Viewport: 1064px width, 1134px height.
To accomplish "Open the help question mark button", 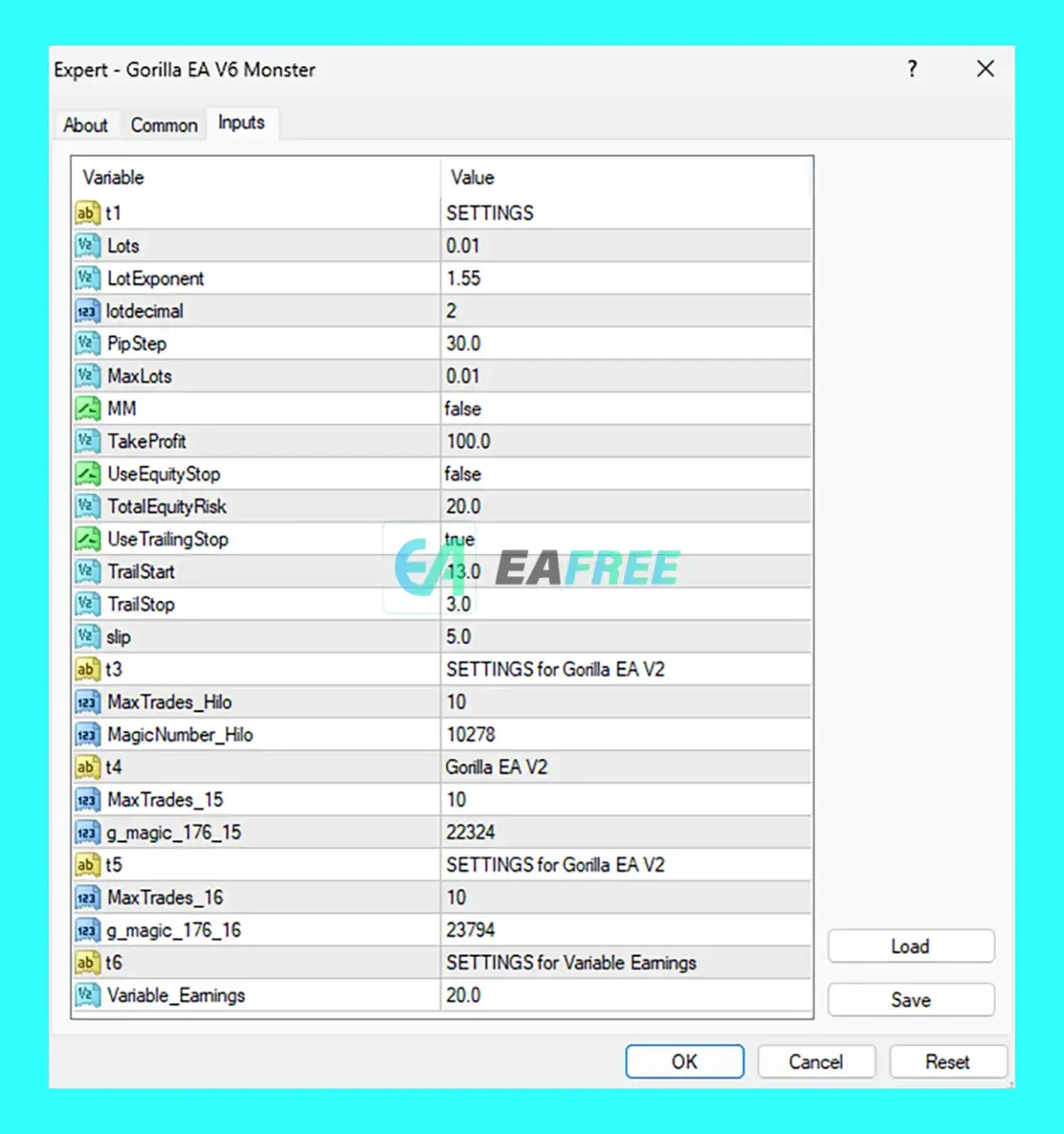I will point(912,69).
